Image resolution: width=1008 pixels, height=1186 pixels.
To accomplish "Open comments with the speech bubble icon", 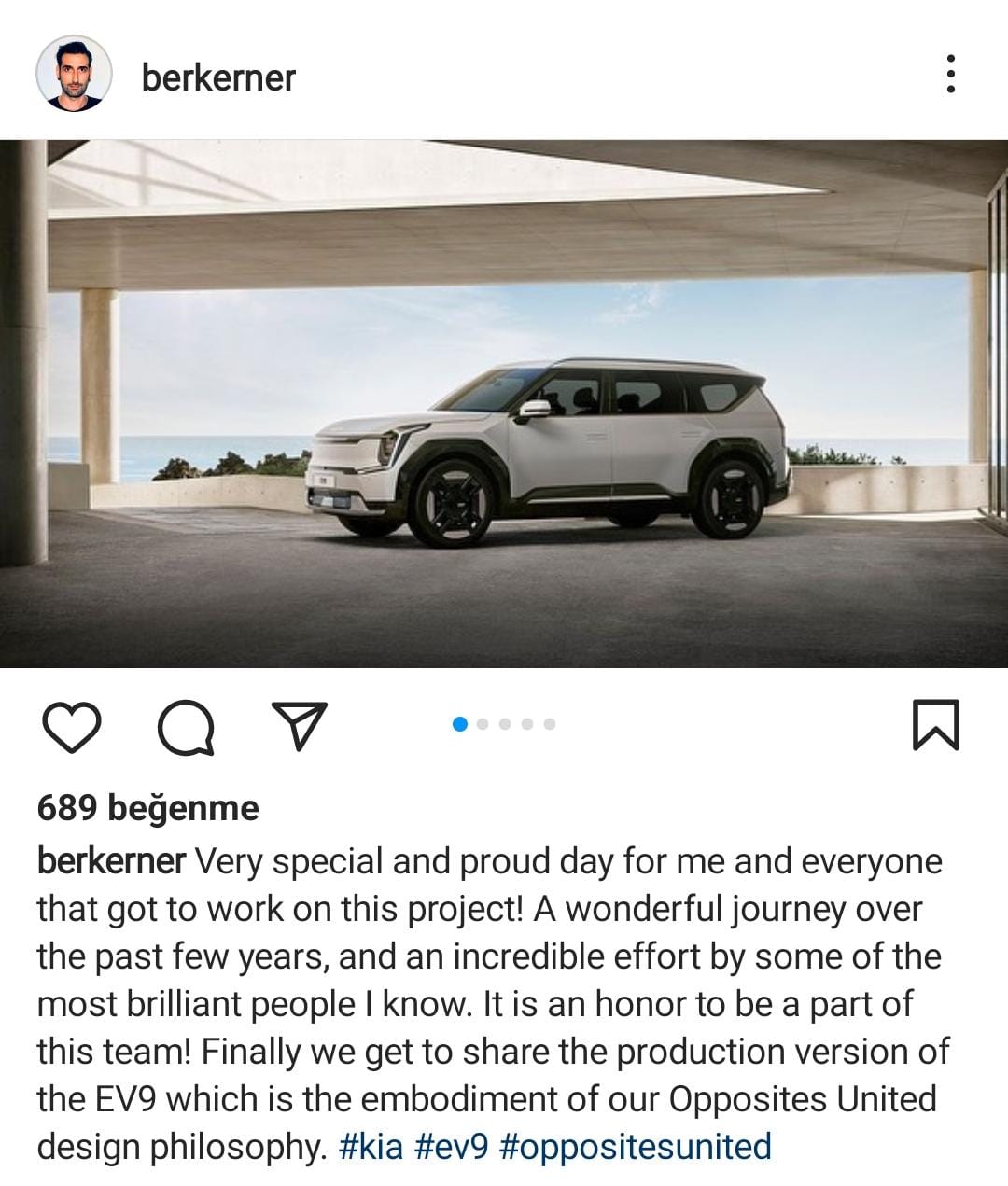I will click(x=186, y=728).
